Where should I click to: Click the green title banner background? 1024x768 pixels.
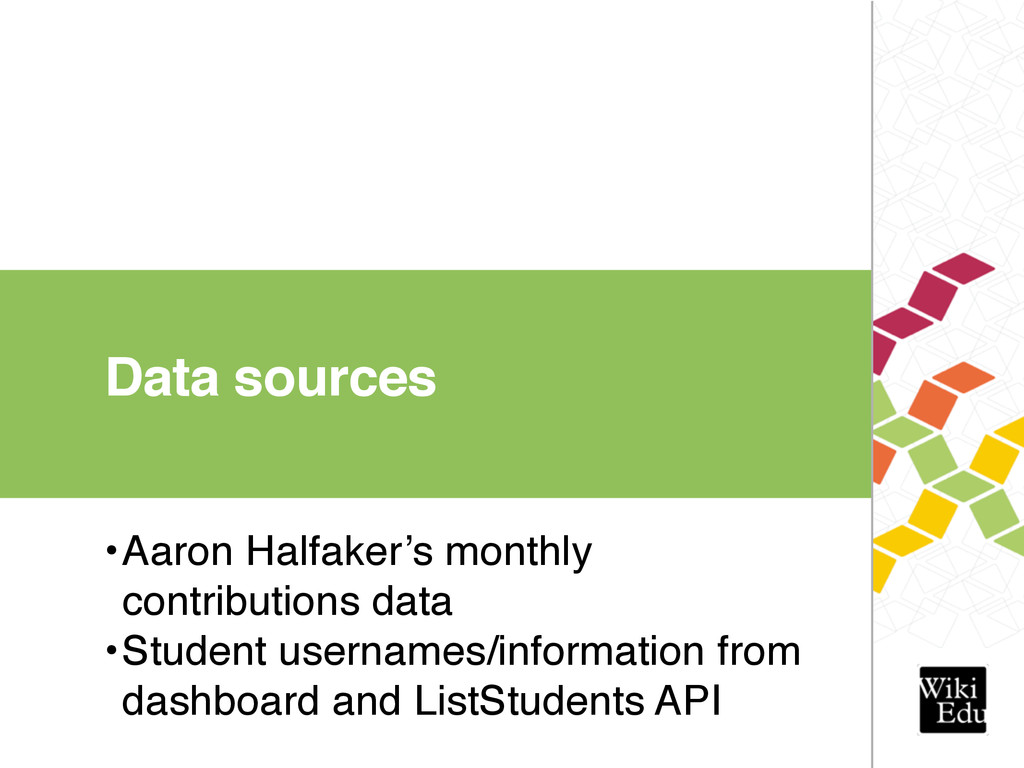point(436,384)
